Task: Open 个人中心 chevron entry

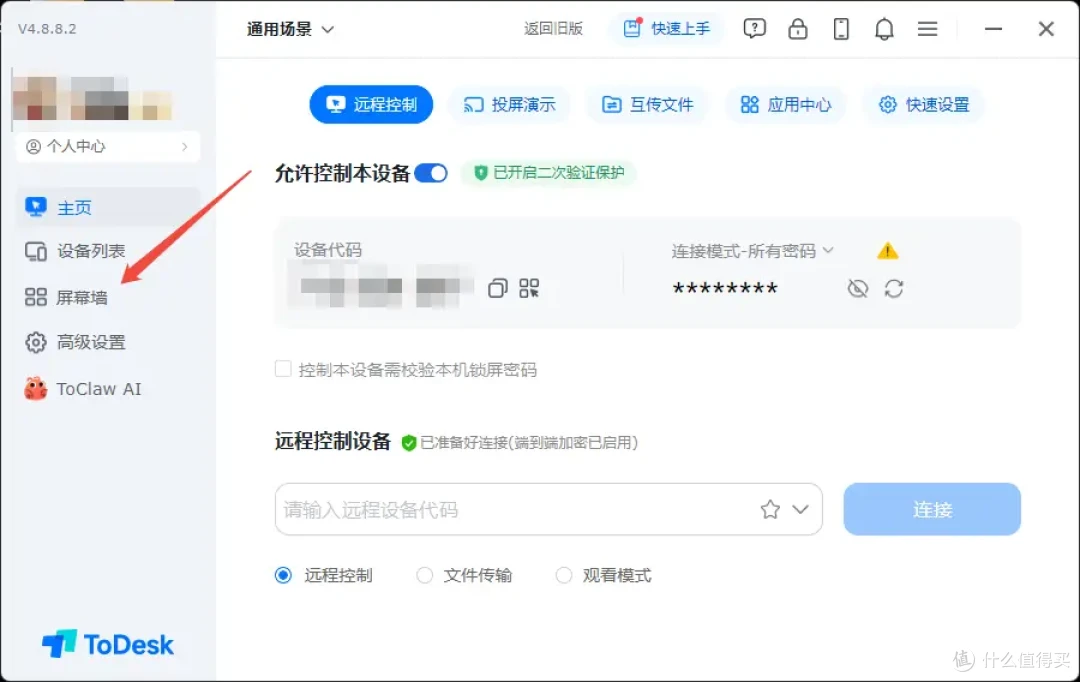Action: click(108, 146)
